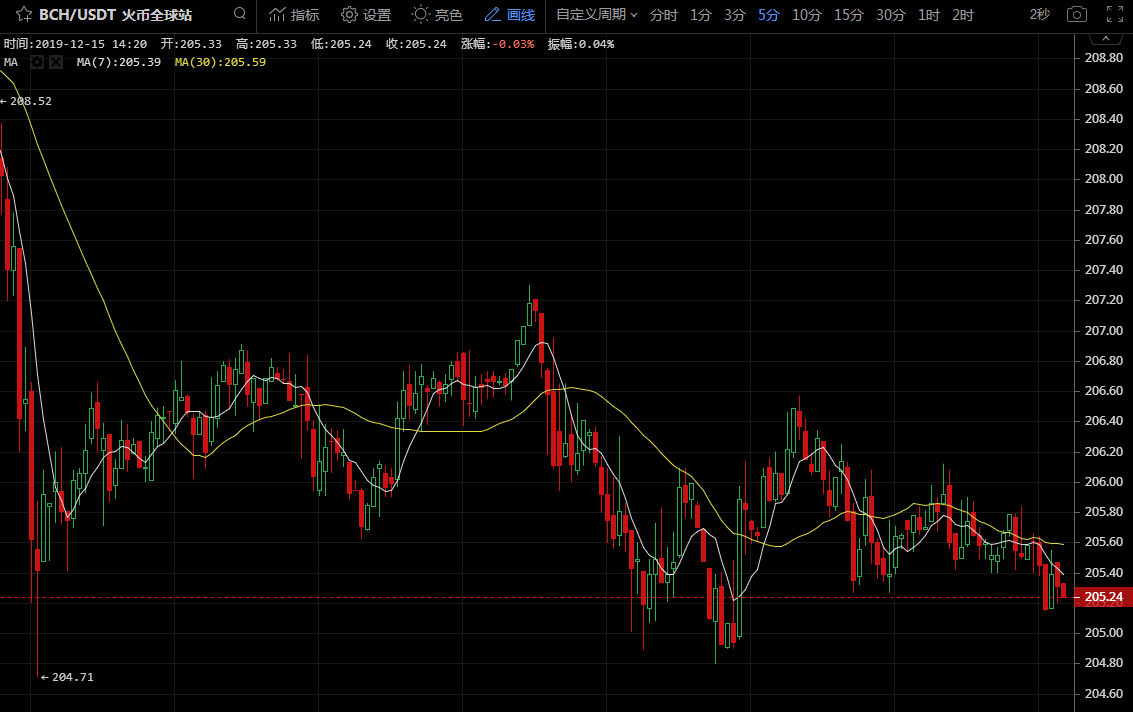Open MA indicator settings gear
The image size is (1133, 712).
[x=37, y=62]
